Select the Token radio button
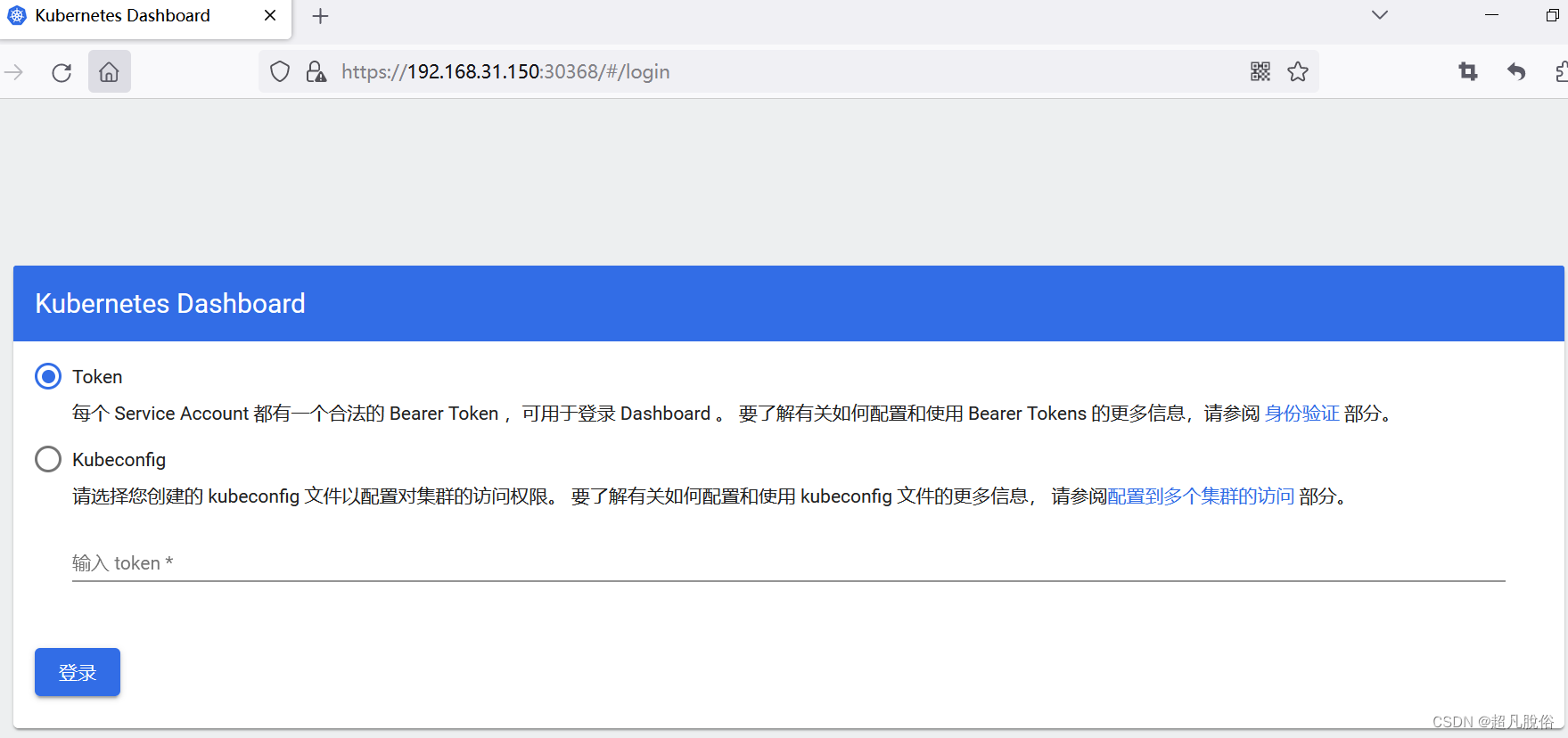This screenshot has height=738, width=1568. click(x=48, y=376)
